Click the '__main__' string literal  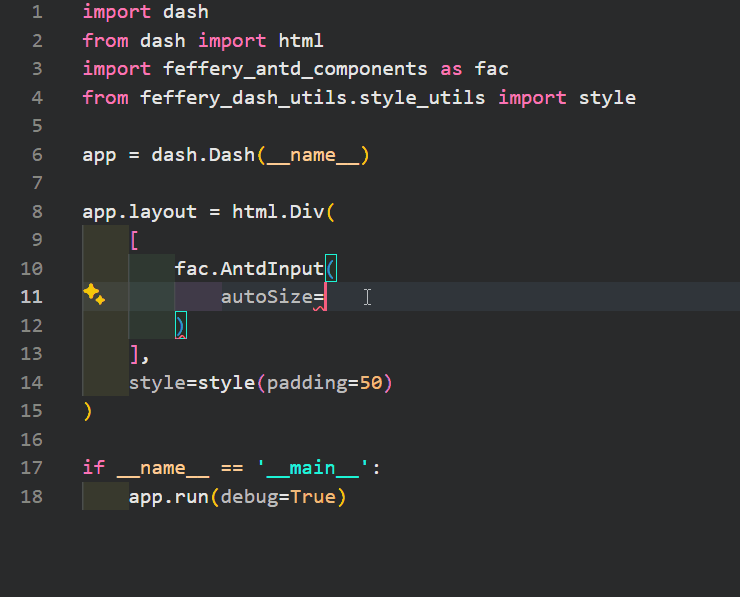coord(312,469)
